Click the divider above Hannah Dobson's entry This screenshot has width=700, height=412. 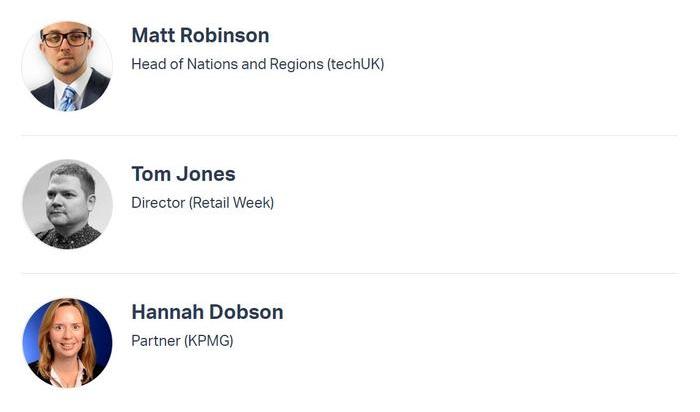click(x=350, y=273)
